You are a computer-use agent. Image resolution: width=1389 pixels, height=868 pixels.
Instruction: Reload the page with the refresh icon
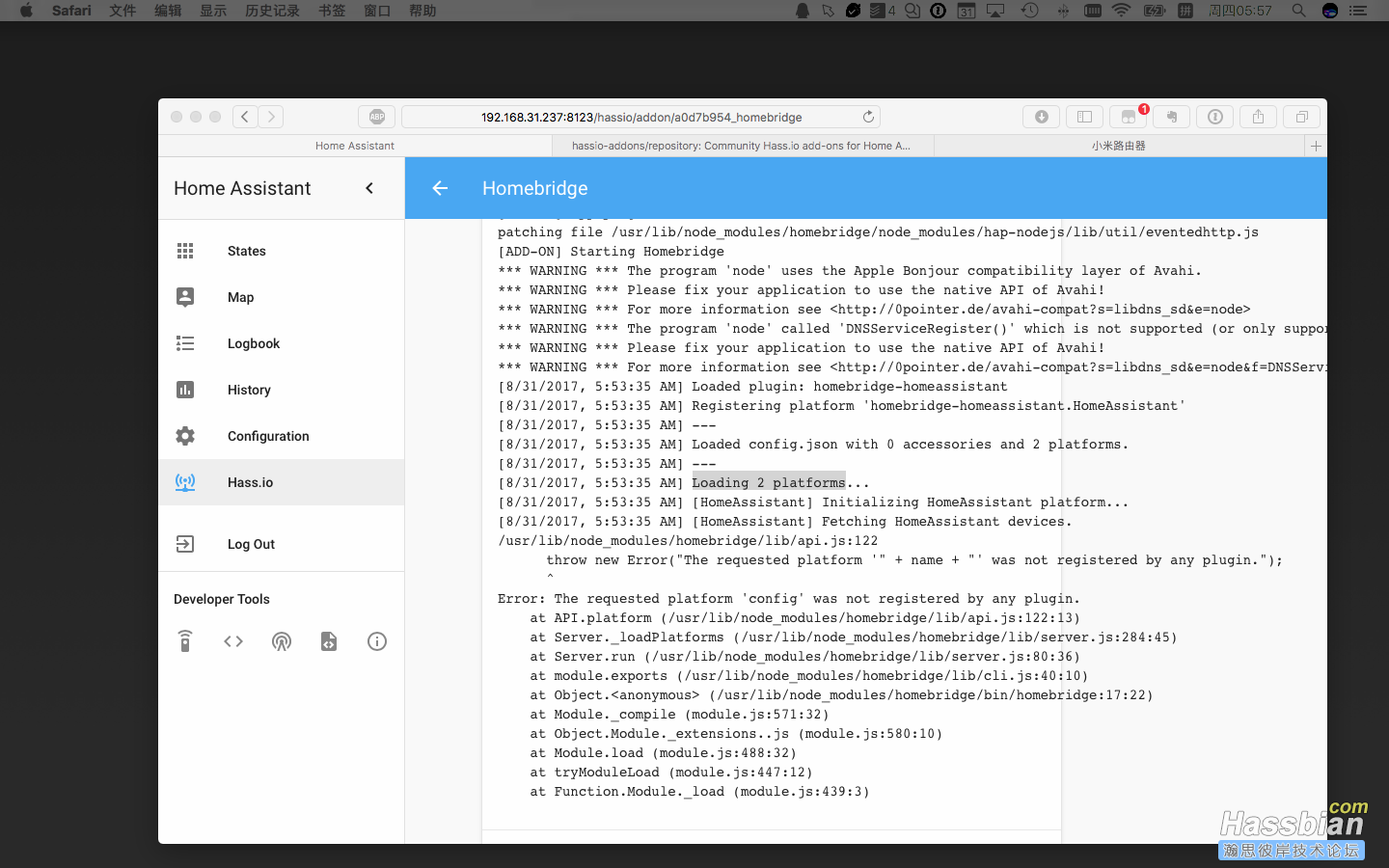click(868, 117)
